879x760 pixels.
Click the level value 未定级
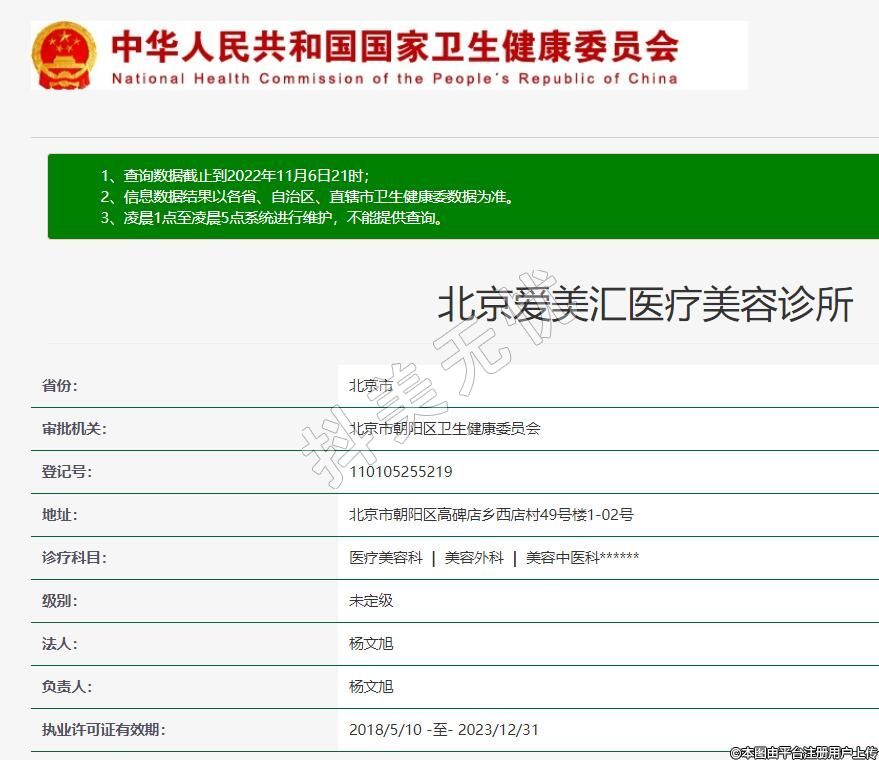(371, 601)
